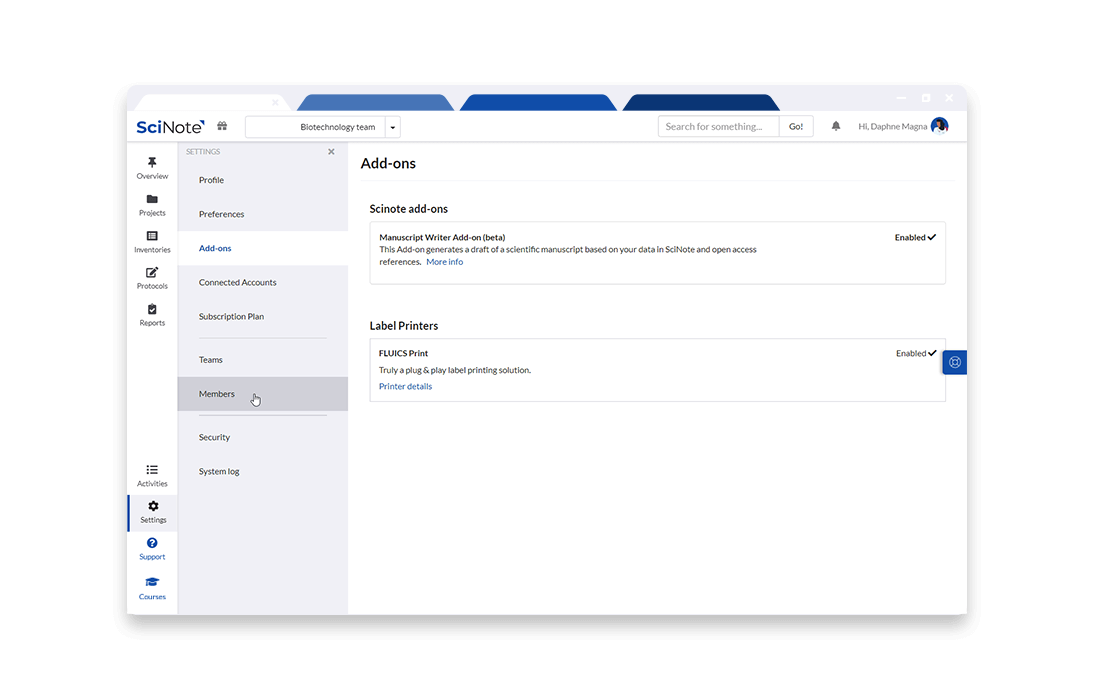
Task: Open Support from the sidebar
Action: pyautogui.click(x=152, y=548)
